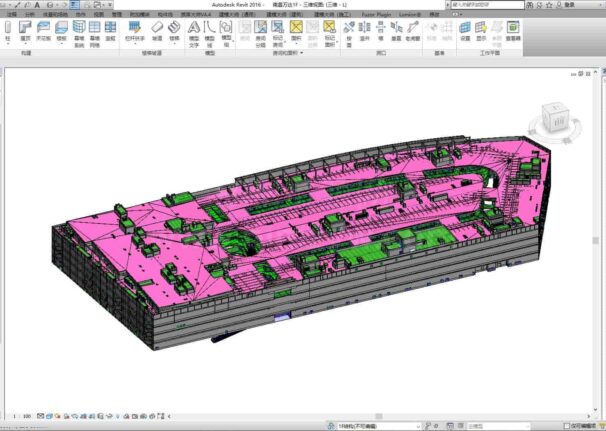Select the Curtain System tool

pyautogui.click(x=79, y=34)
